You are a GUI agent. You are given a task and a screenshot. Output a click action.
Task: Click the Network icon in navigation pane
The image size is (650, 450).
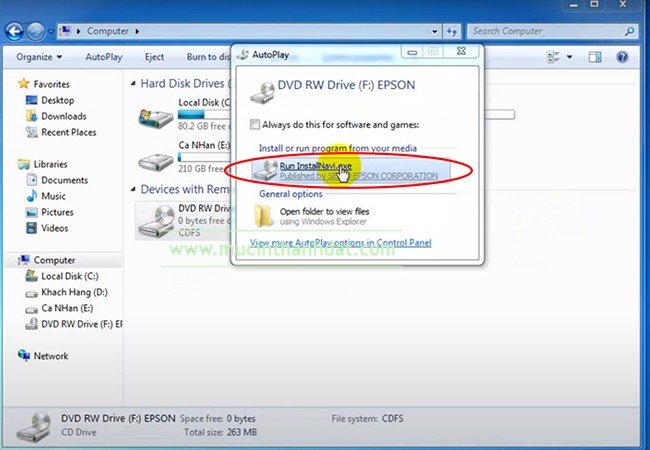click(x=24, y=356)
